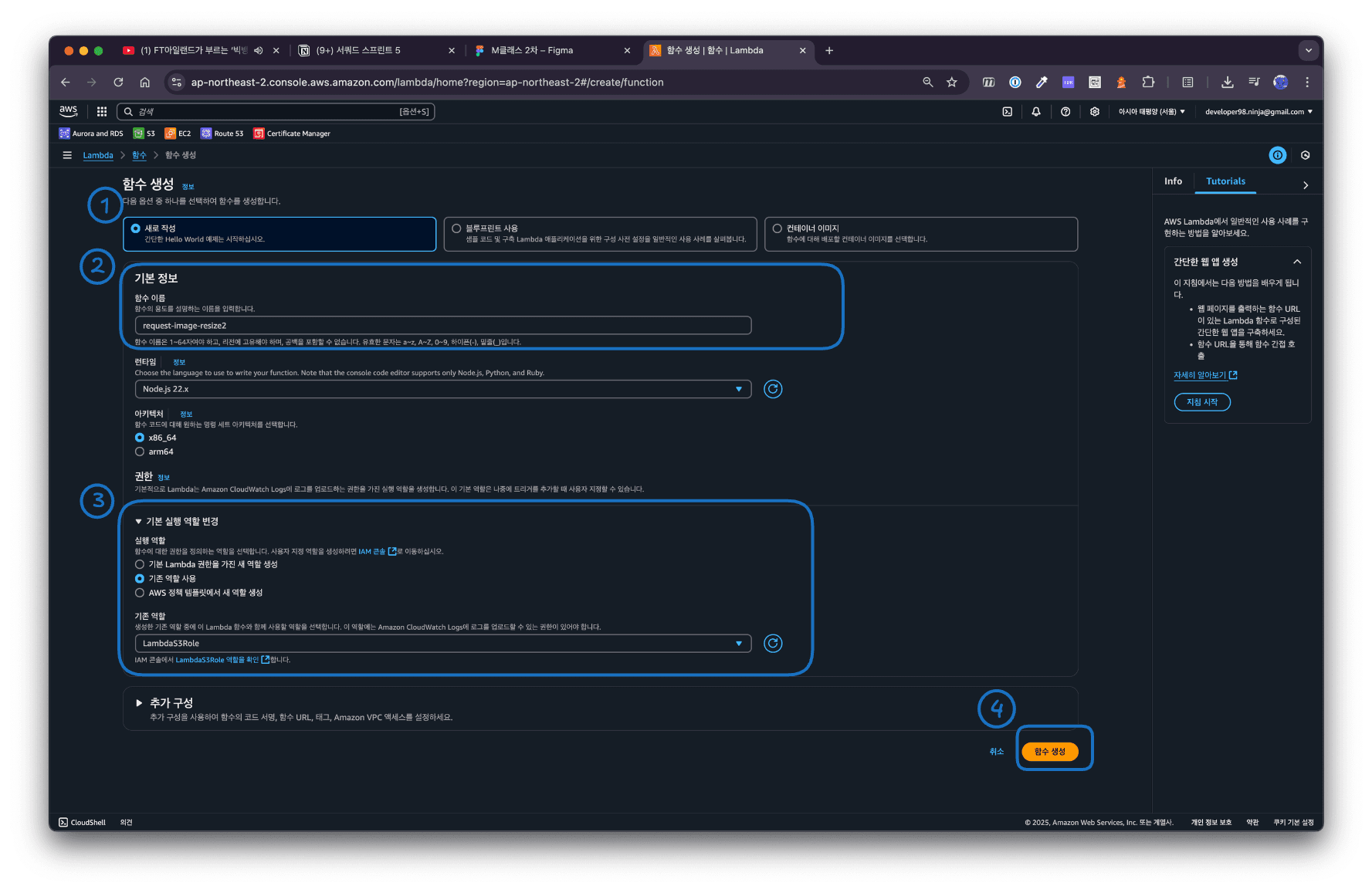1372x893 pixels.
Task: Select the Author from scratch (새로 작성) option
Action: pyautogui.click(x=279, y=234)
